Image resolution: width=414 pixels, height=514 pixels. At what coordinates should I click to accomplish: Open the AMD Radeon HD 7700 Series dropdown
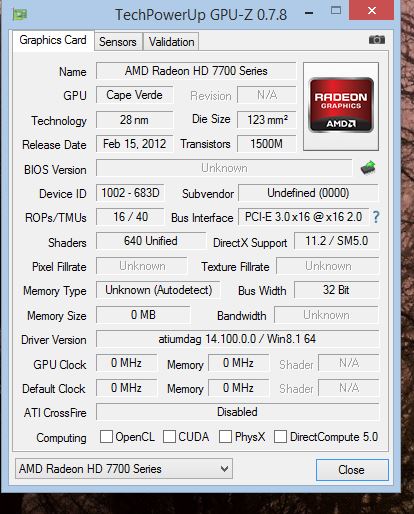pyautogui.click(x=124, y=469)
